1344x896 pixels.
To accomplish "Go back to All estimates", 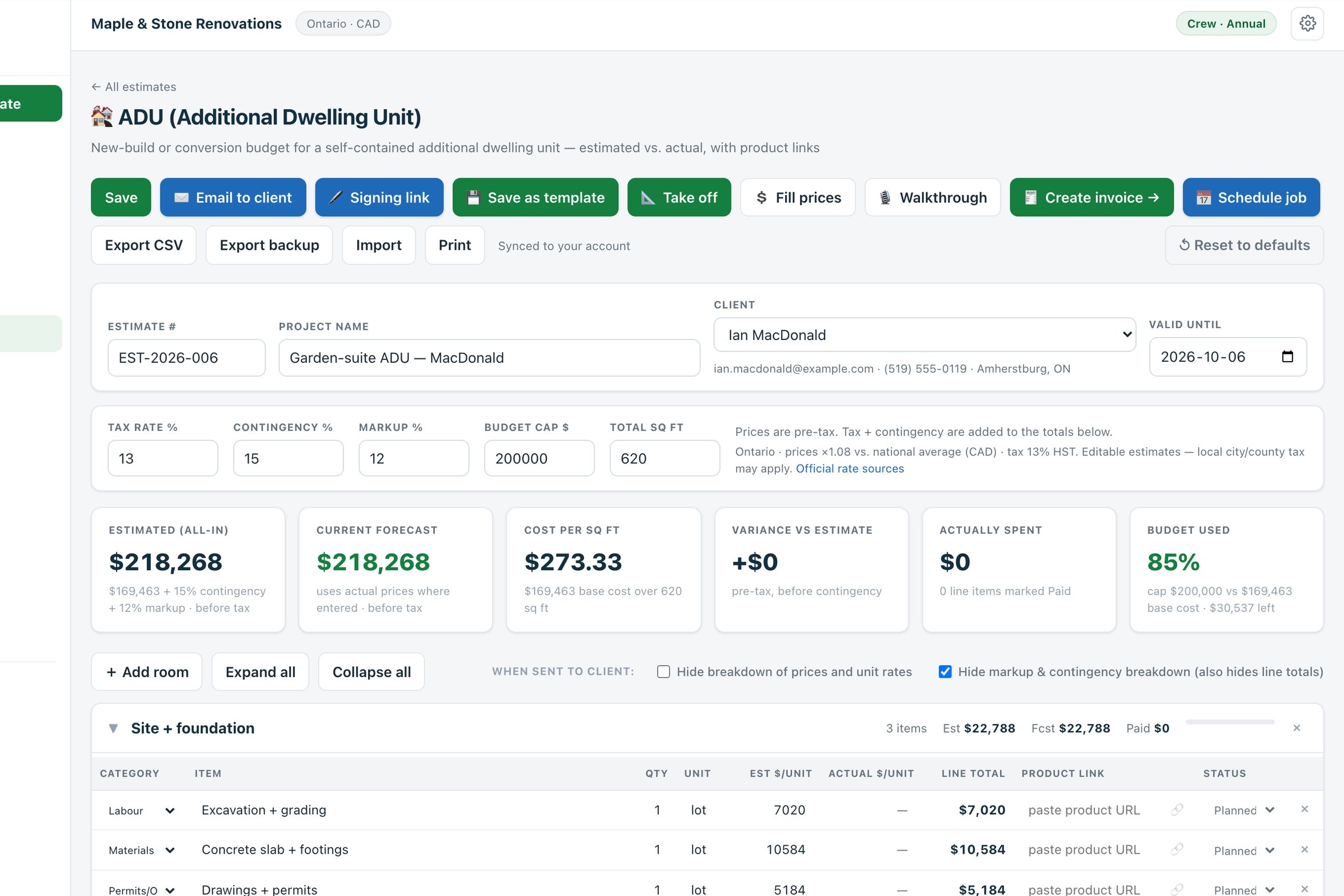I will tap(134, 87).
